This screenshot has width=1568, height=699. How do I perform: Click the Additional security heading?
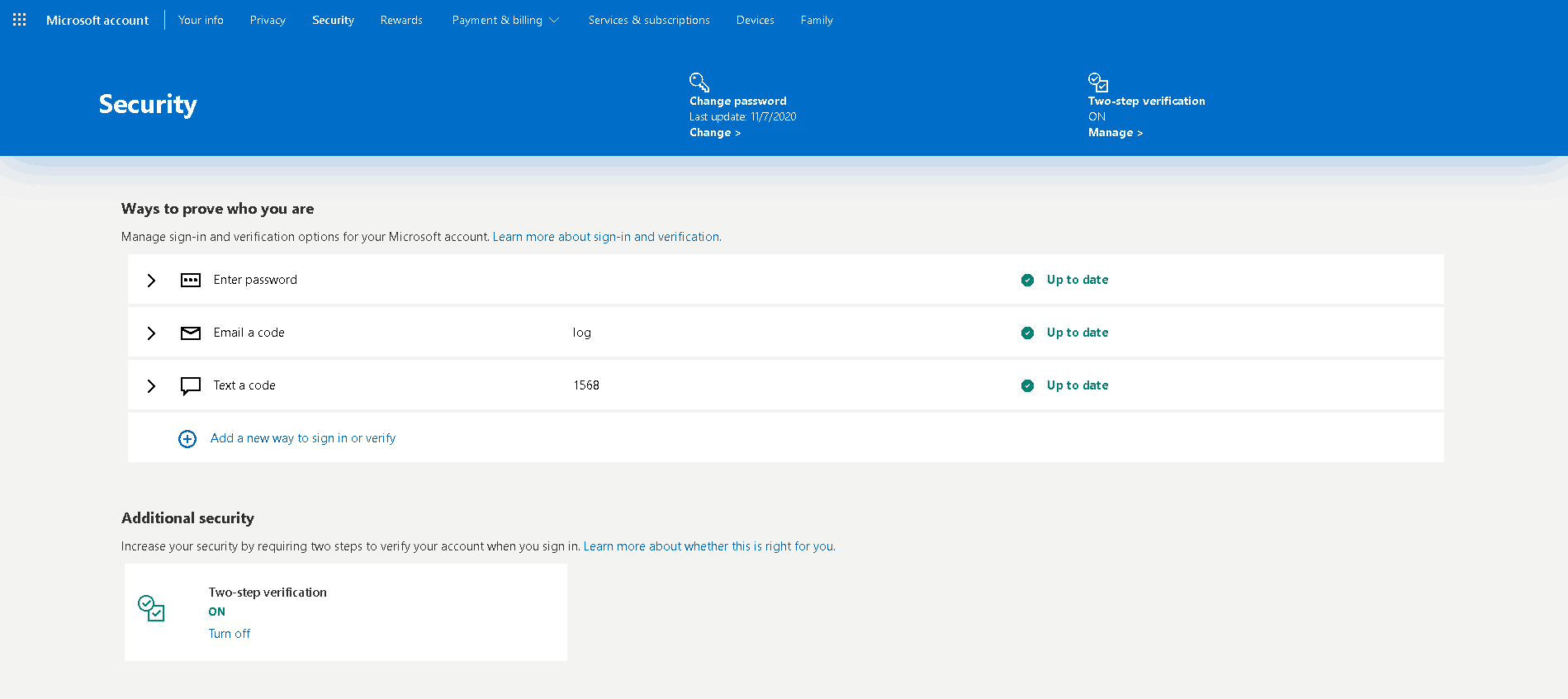187,518
